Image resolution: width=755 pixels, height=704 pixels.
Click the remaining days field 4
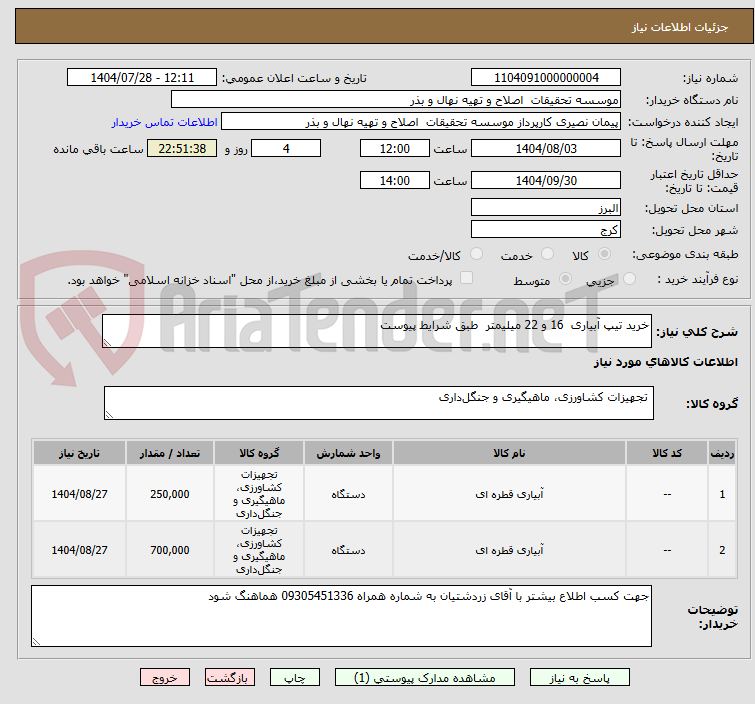(286, 148)
